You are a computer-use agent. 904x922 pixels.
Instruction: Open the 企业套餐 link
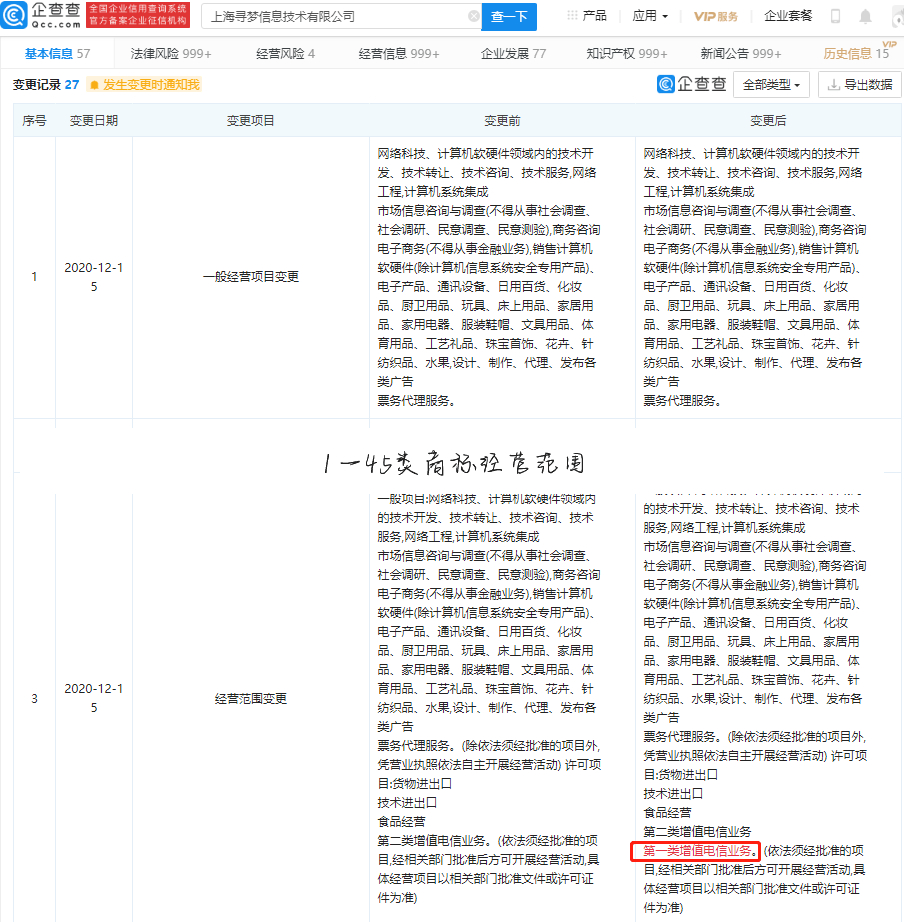click(788, 16)
